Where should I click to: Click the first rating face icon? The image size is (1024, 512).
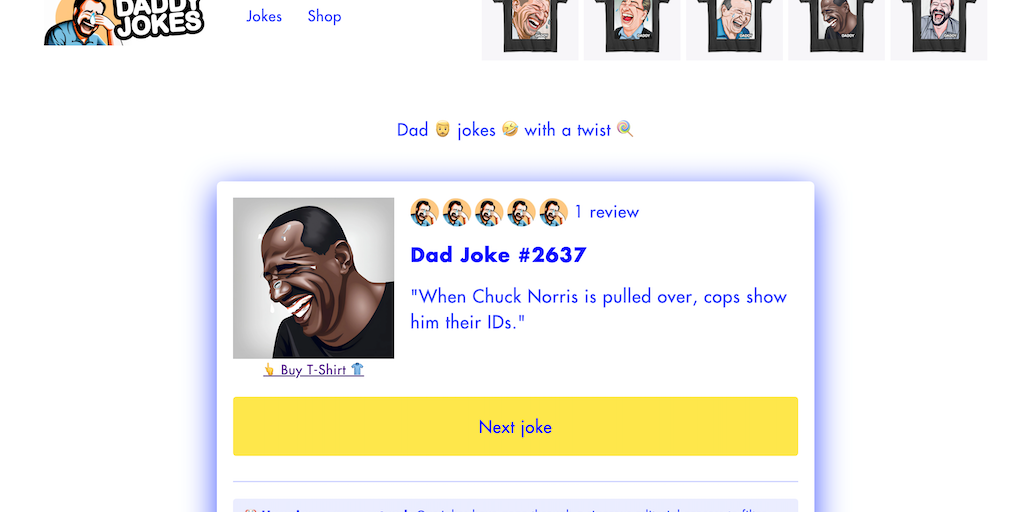click(x=424, y=212)
